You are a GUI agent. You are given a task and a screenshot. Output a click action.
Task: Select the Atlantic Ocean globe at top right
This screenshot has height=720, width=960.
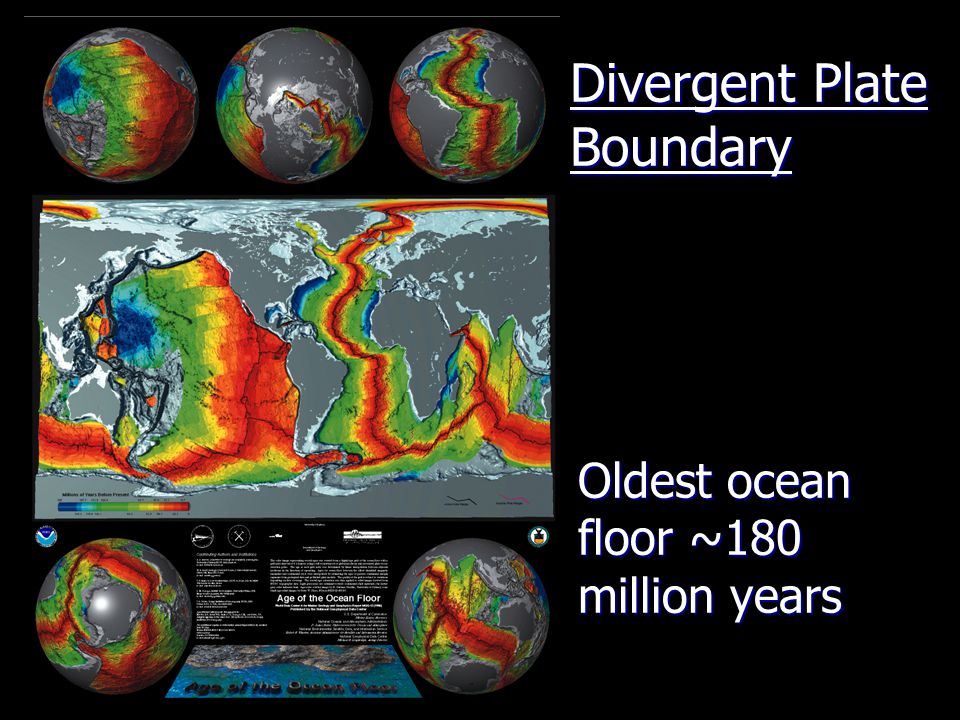point(468,105)
